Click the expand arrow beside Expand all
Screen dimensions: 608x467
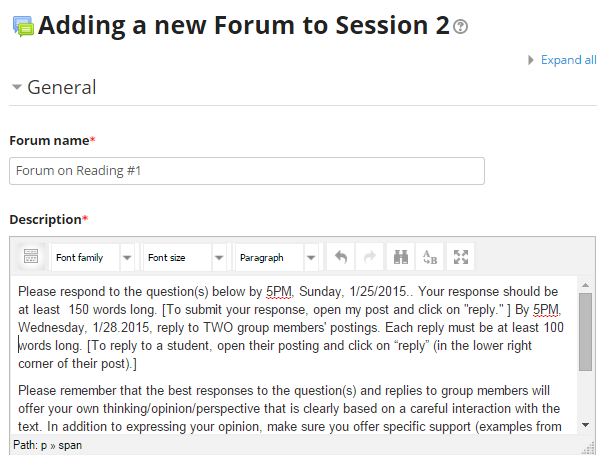530,60
